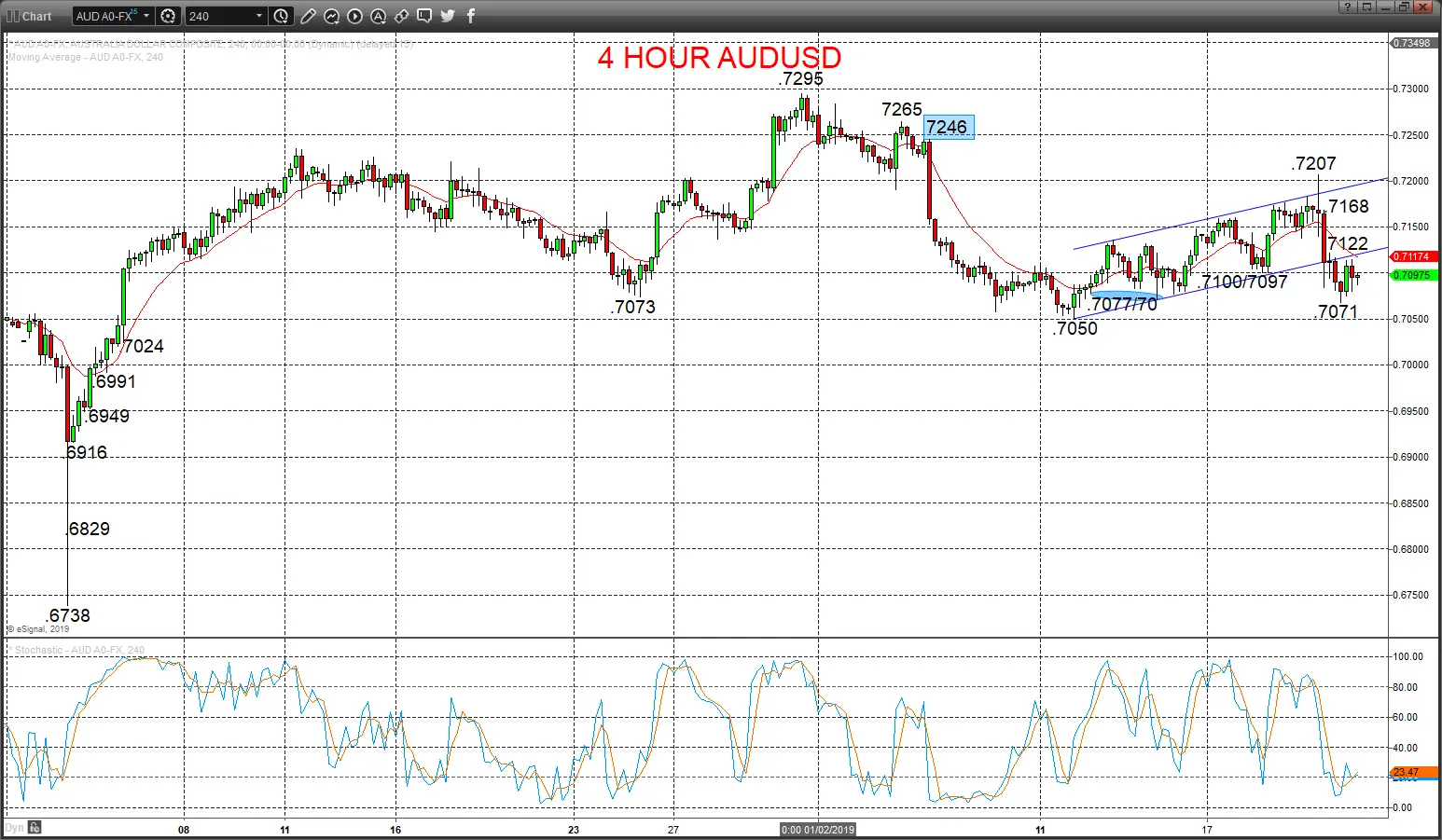This screenshot has width=1442, height=840.
Task: Select the 7246 blue highlighted price label
Action: click(949, 127)
